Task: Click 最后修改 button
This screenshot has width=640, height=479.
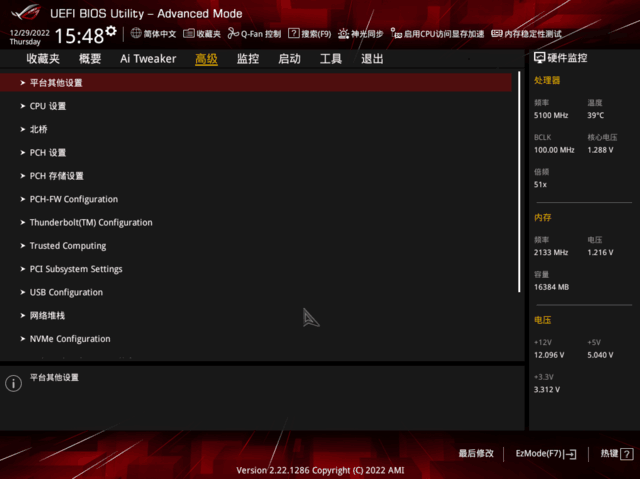Action: (476, 454)
